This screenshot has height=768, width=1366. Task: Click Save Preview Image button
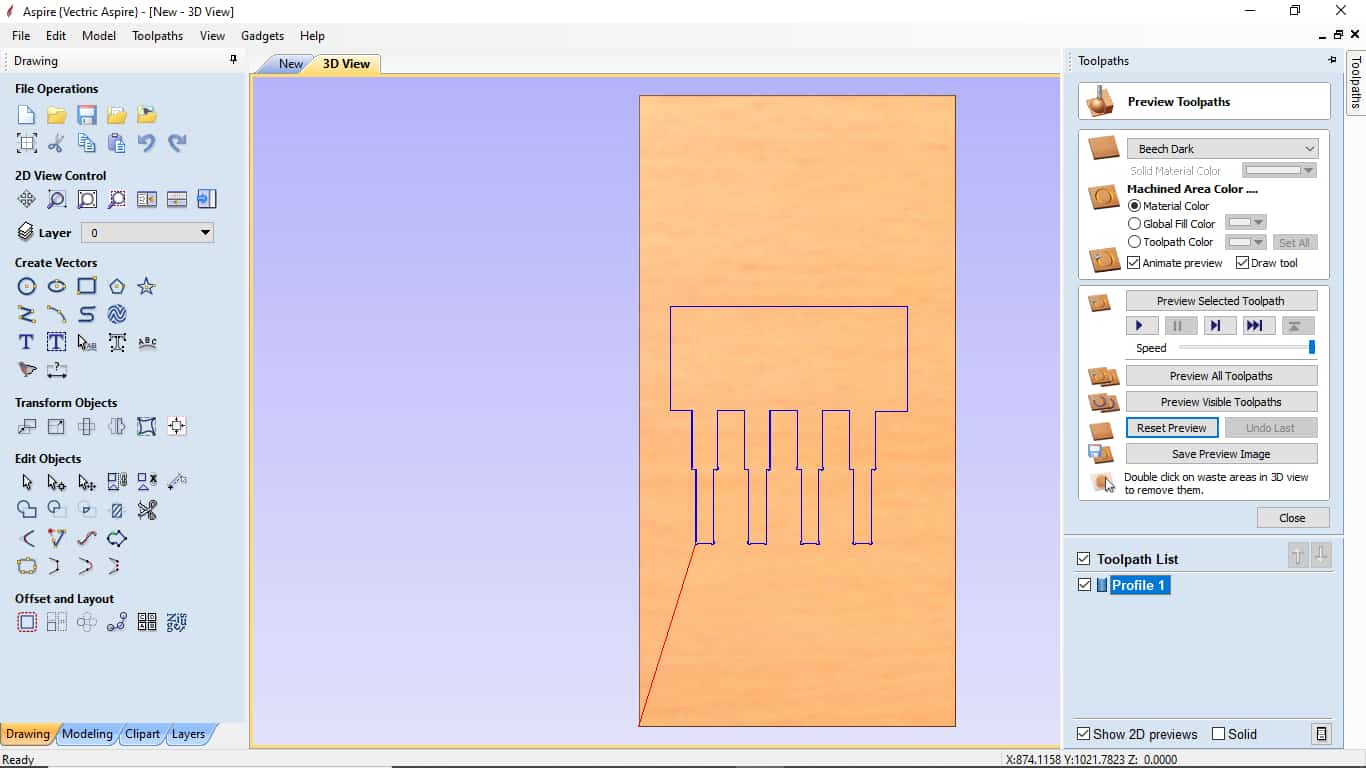(1221, 454)
